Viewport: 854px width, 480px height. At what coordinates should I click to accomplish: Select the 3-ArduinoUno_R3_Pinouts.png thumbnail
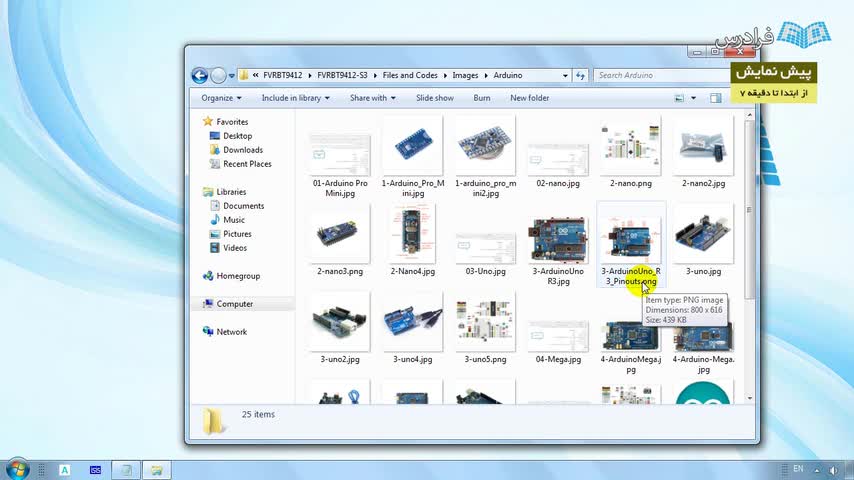(x=631, y=240)
